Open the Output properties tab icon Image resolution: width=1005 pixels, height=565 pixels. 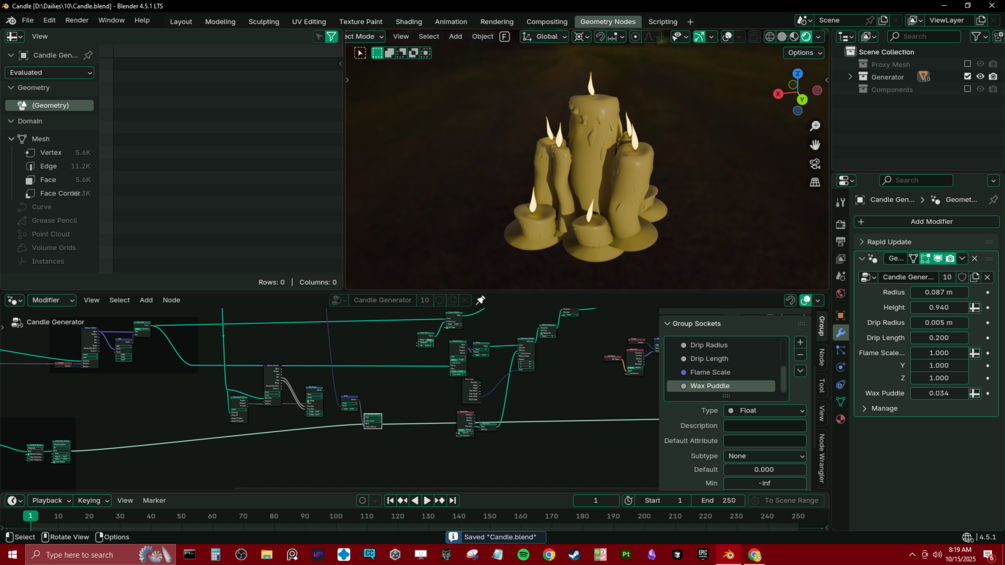pos(840,242)
